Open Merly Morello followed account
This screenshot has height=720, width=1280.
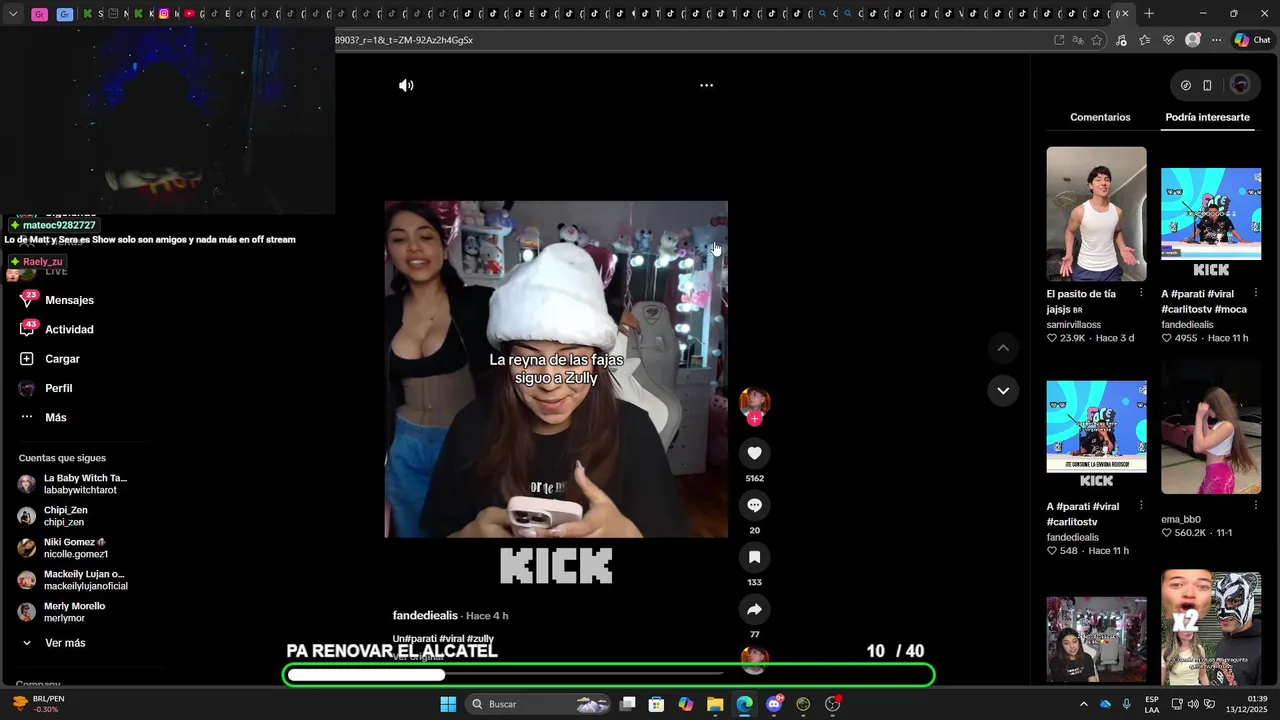click(62, 612)
